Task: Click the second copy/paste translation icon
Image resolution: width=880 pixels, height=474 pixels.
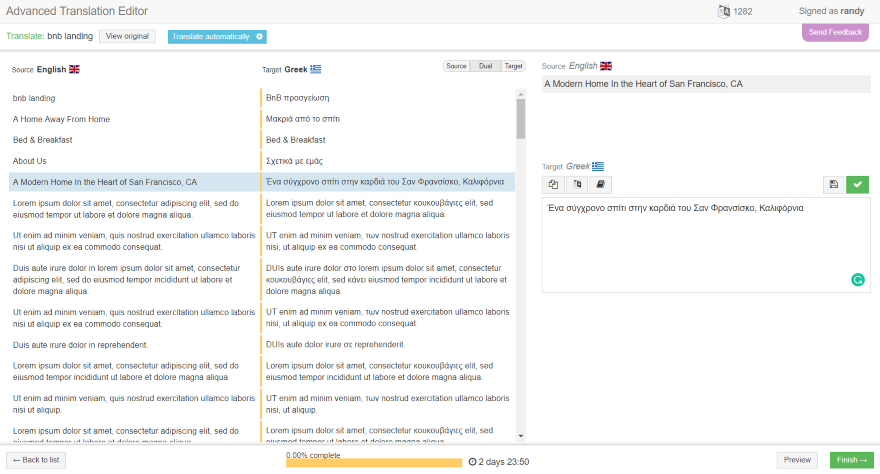Action: 577,185
